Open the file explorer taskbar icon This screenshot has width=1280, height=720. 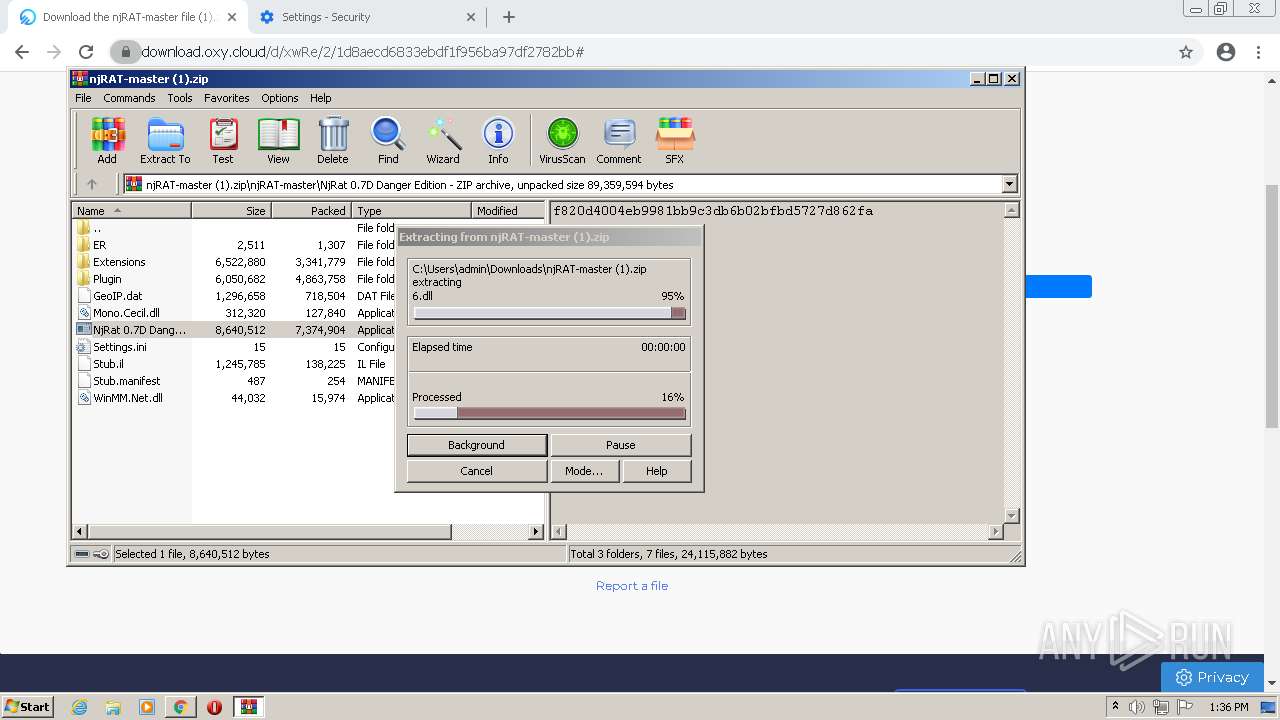[113, 707]
